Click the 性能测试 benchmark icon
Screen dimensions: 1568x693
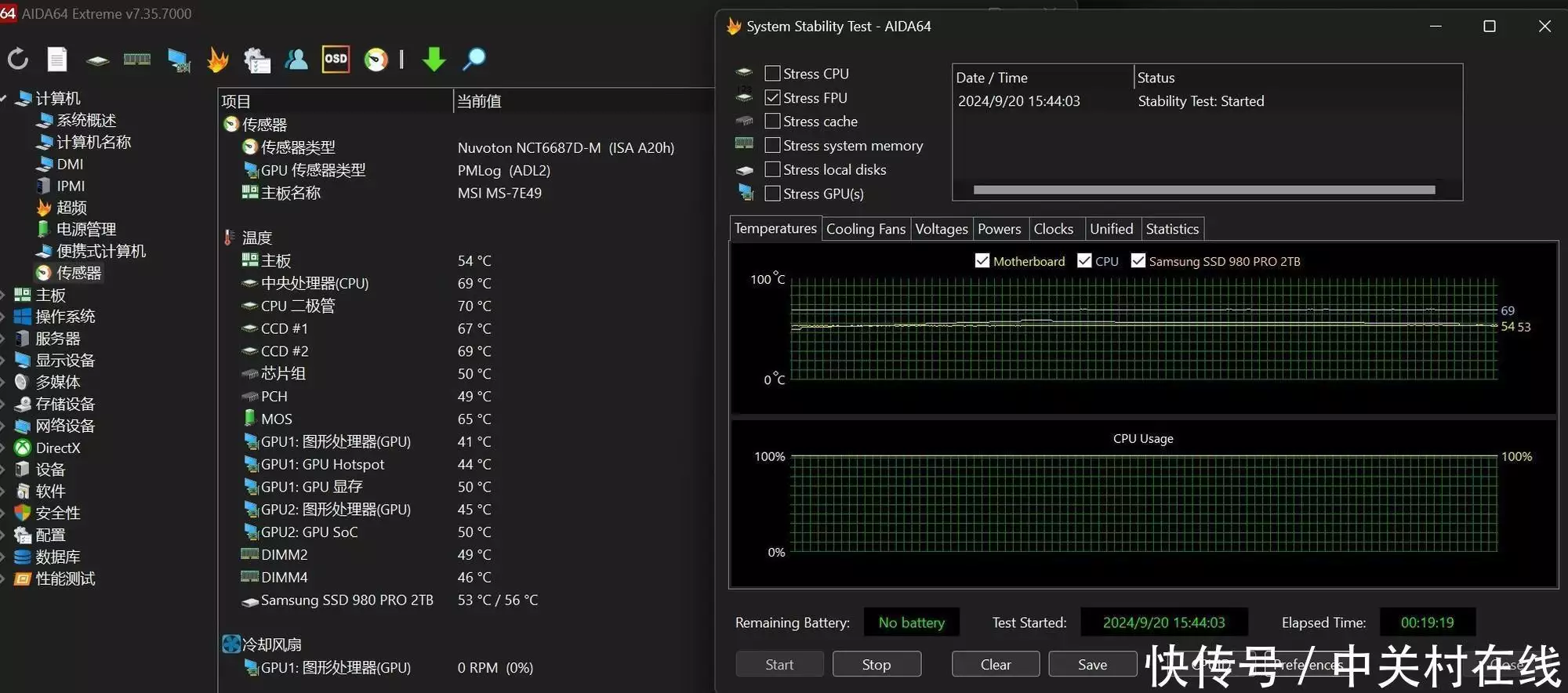tap(23, 579)
